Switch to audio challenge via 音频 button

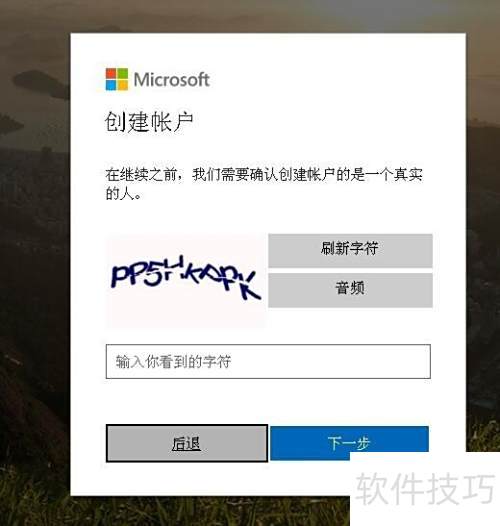[x=350, y=290]
